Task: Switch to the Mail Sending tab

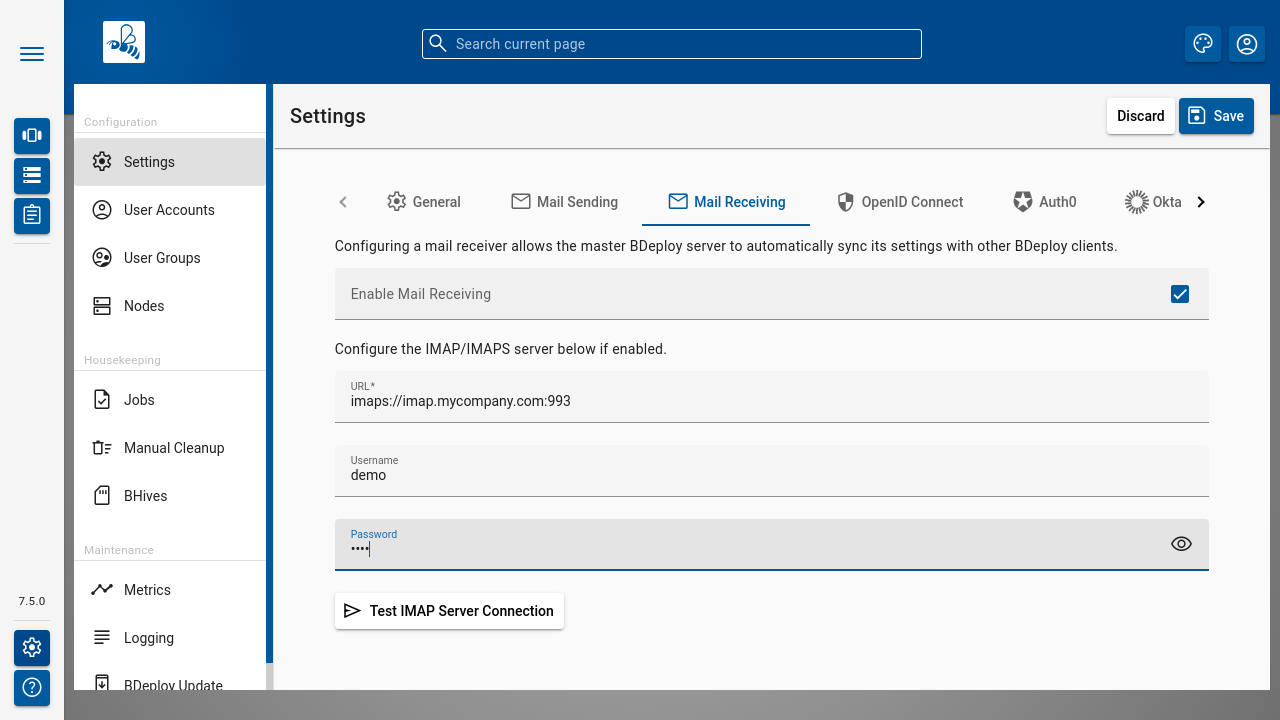Action: pos(564,202)
